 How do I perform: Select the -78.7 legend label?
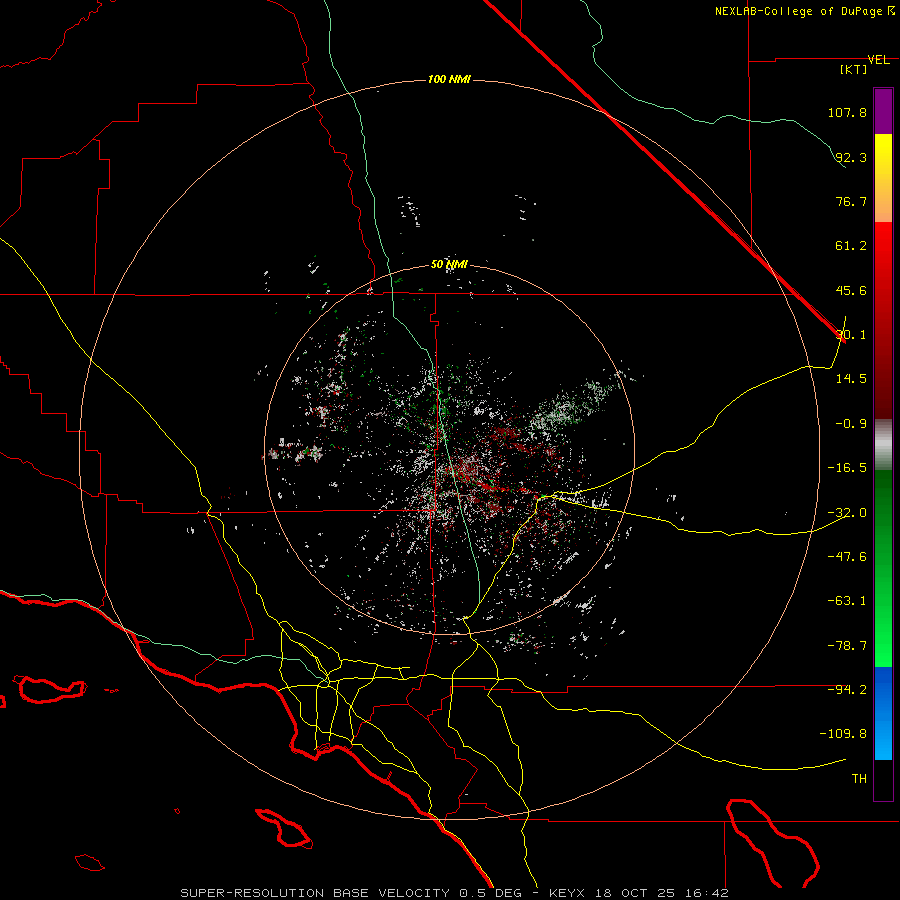coord(847,646)
